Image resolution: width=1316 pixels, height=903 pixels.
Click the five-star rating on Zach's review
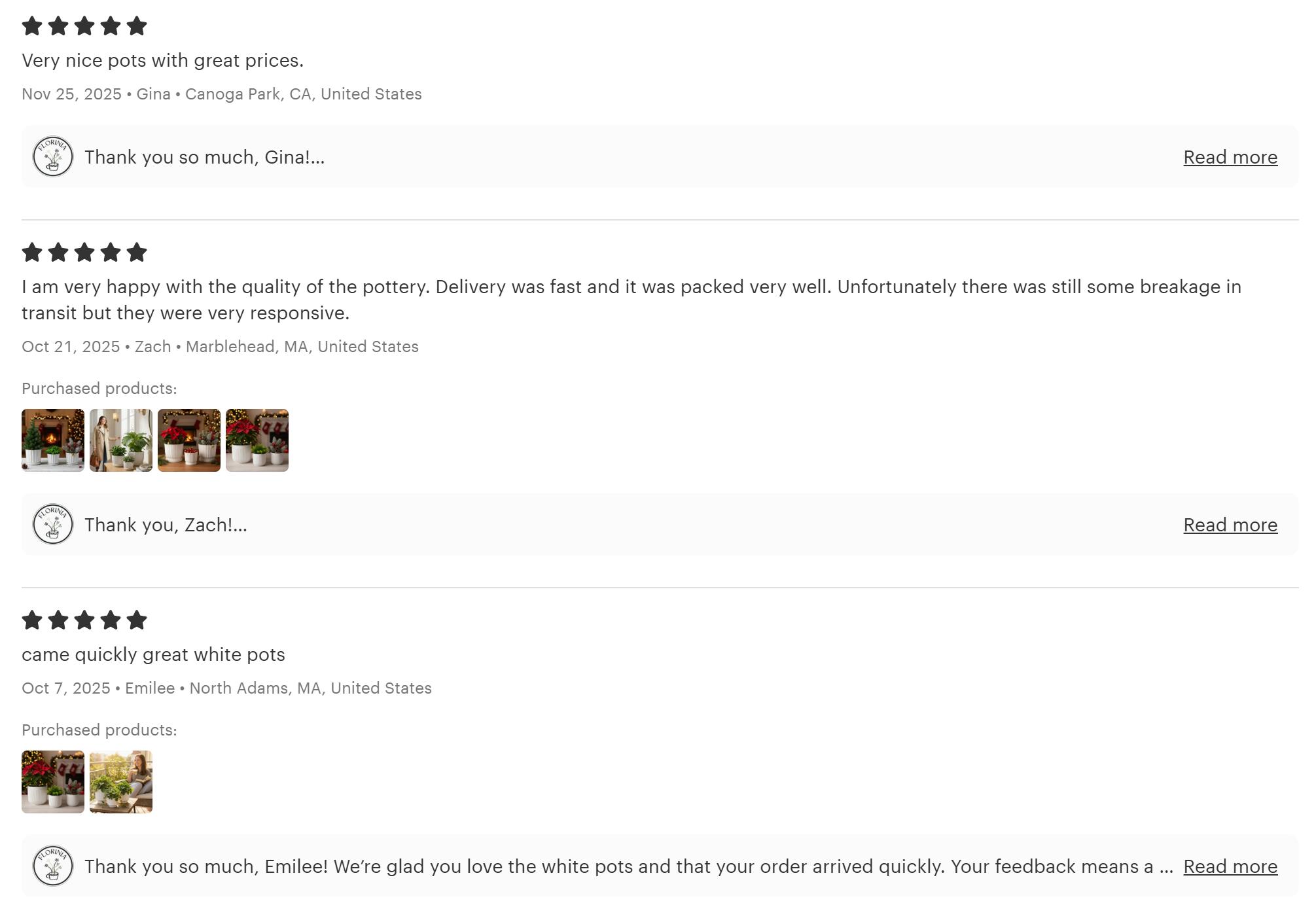coord(84,253)
